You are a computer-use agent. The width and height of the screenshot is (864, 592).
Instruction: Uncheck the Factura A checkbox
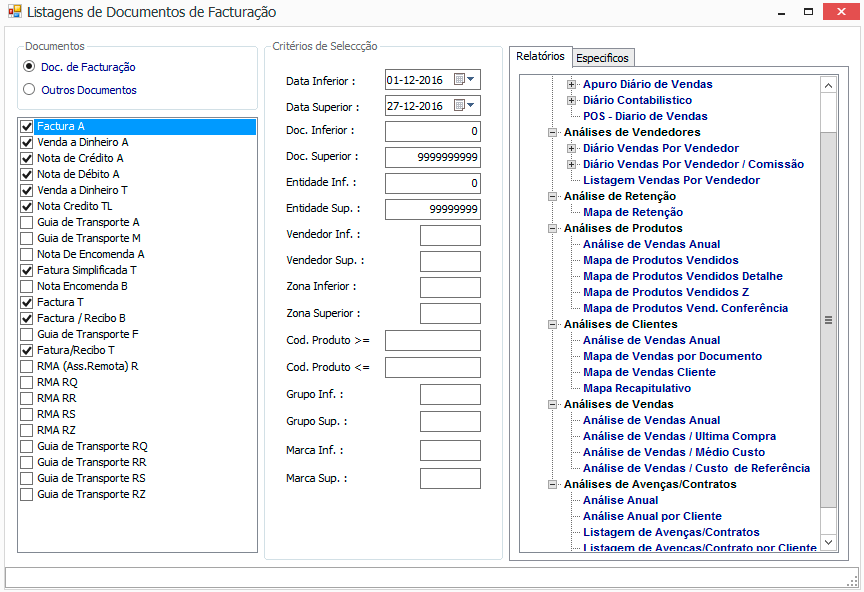(x=26, y=126)
